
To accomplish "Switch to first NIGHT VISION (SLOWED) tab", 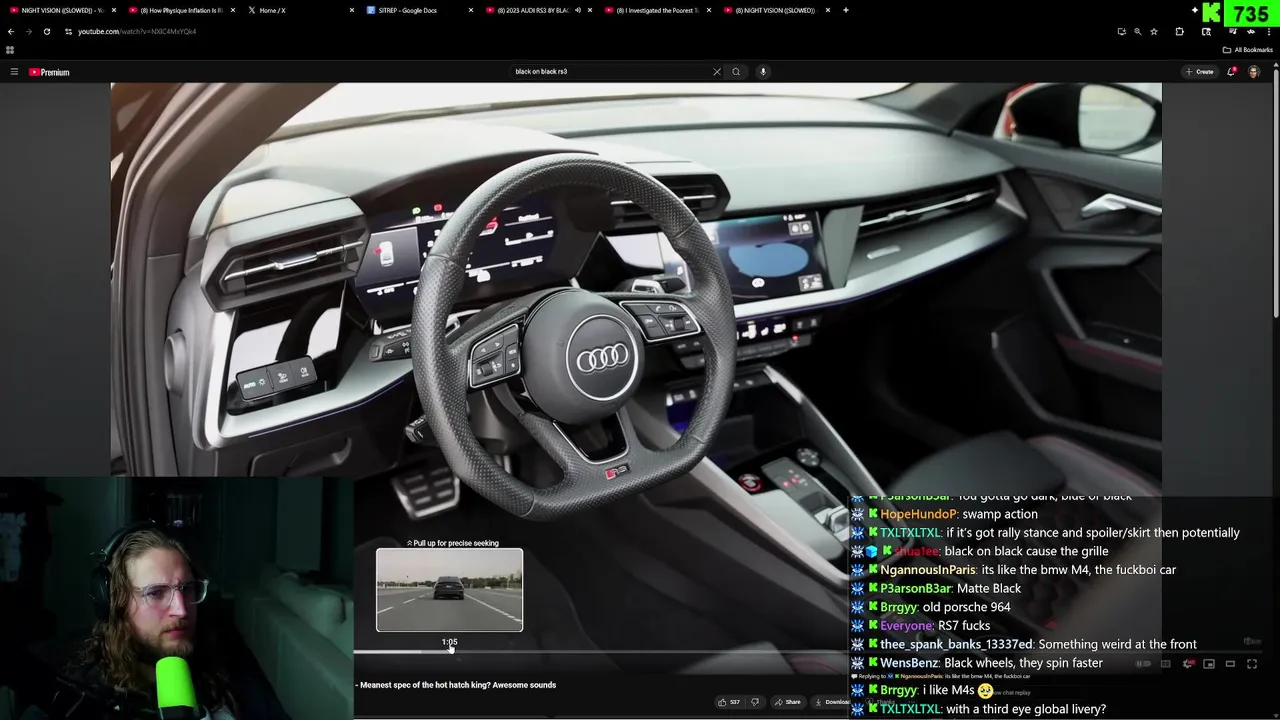I will click(63, 10).
